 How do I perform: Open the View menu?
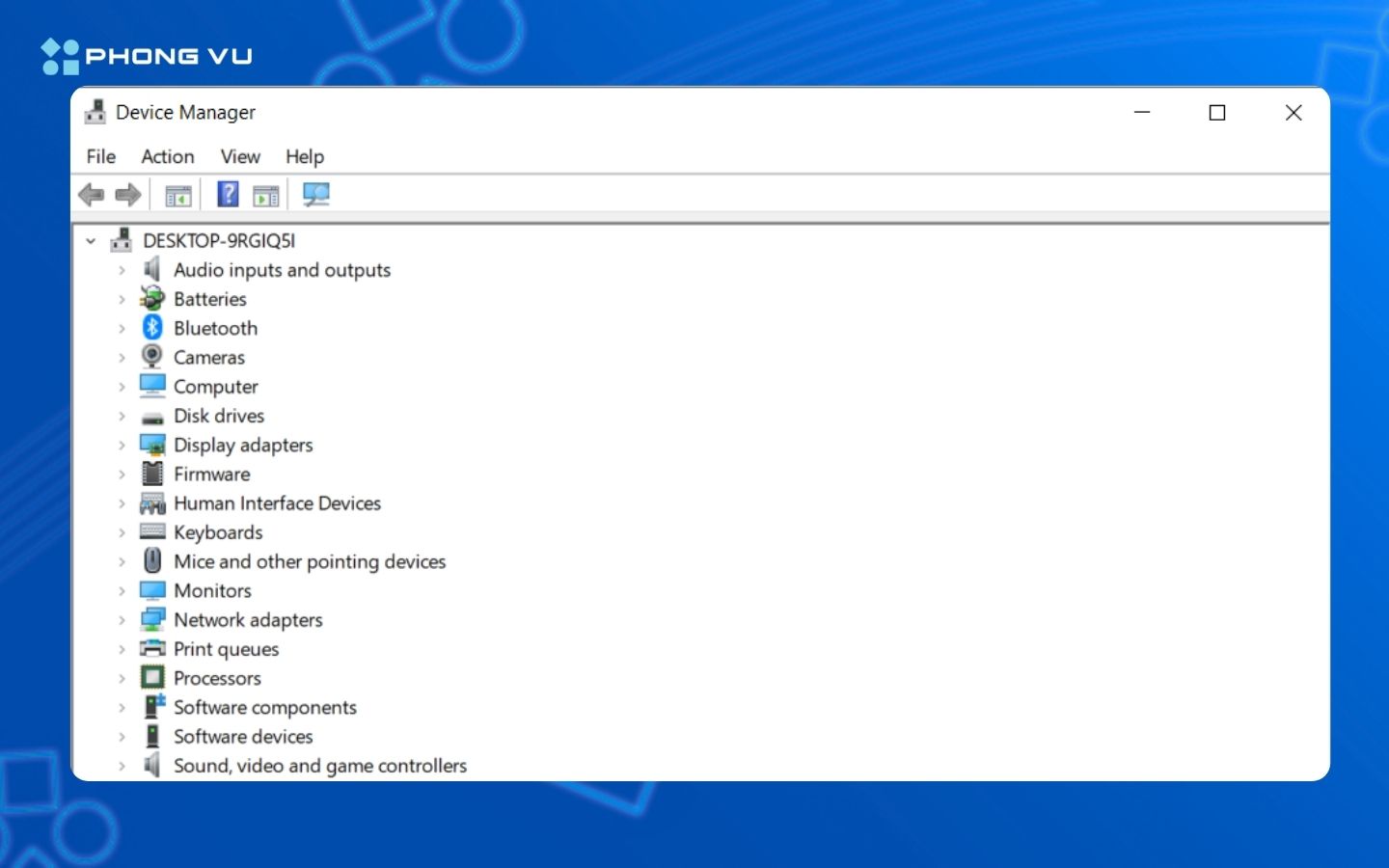pos(239,156)
